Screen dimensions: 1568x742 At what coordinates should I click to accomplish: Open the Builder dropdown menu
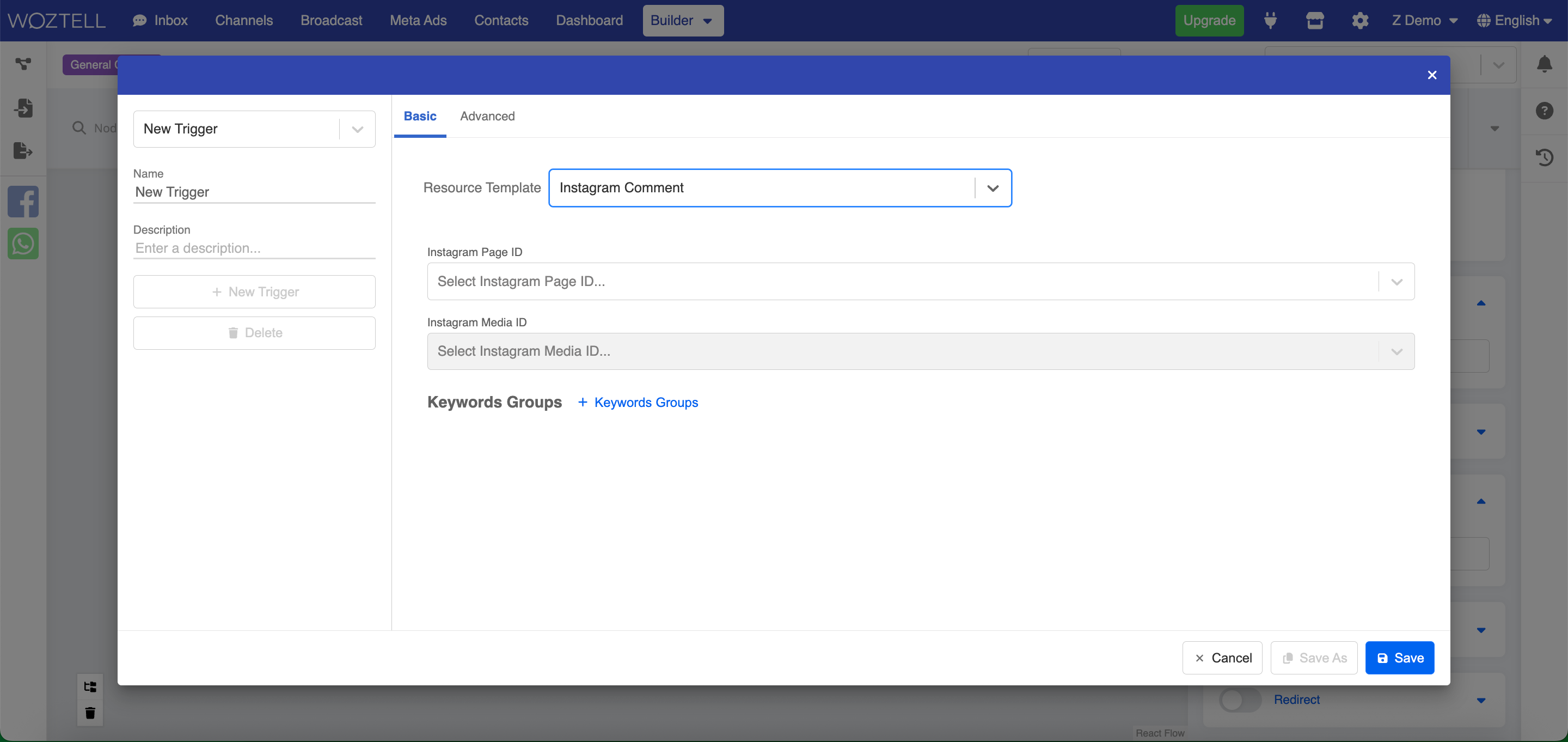click(683, 21)
